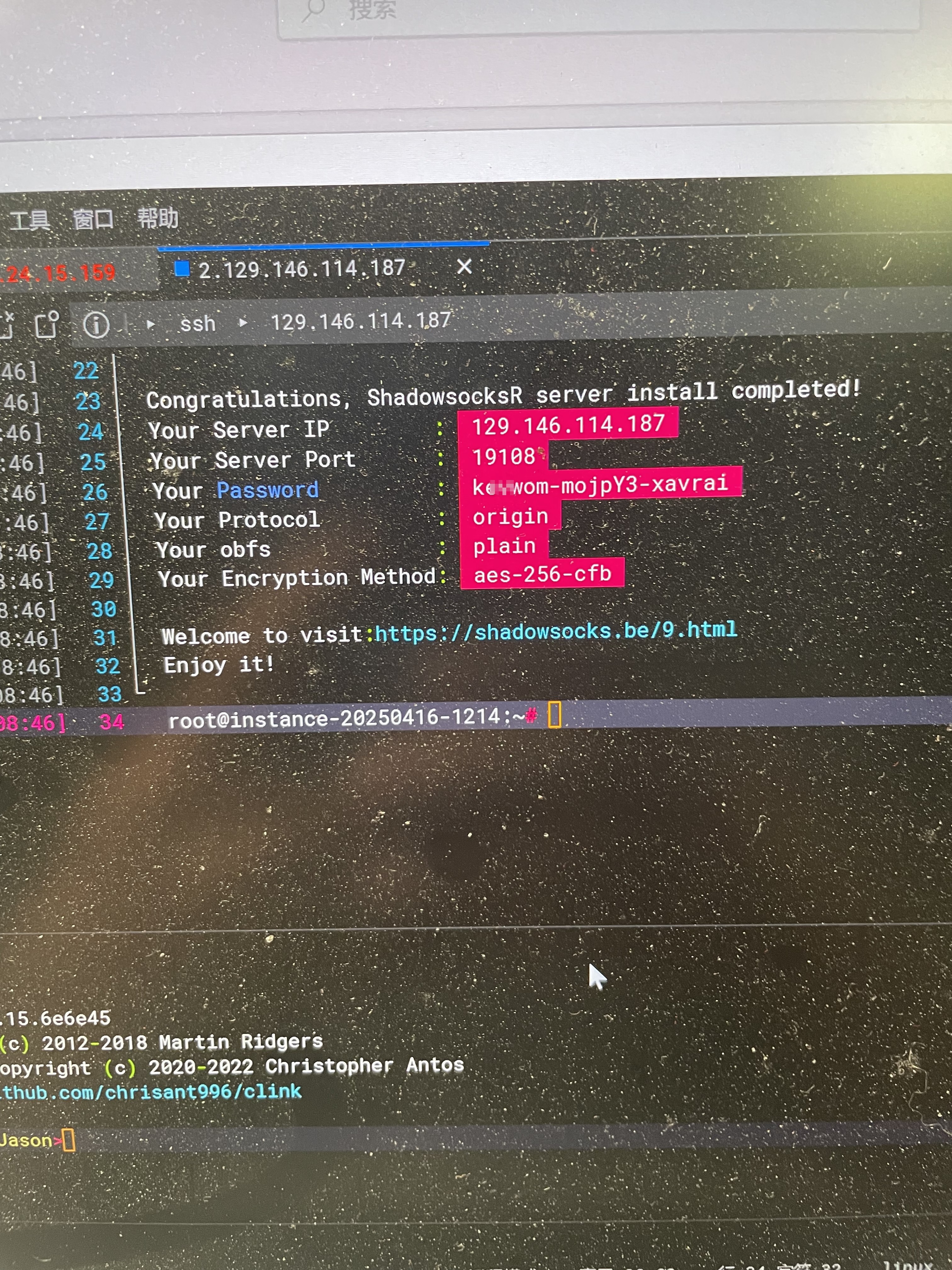Click the password value ending mojpY3-xavrai
The height and width of the screenshot is (1270, 952).
[600, 484]
